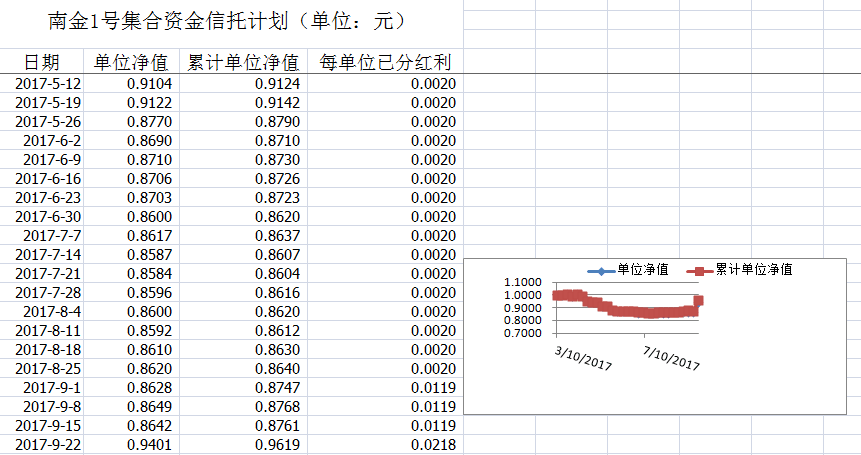Select the date cell 2017-5-12
Image resolution: width=861 pixels, height=455 pixels.
(x=48, y=83)
